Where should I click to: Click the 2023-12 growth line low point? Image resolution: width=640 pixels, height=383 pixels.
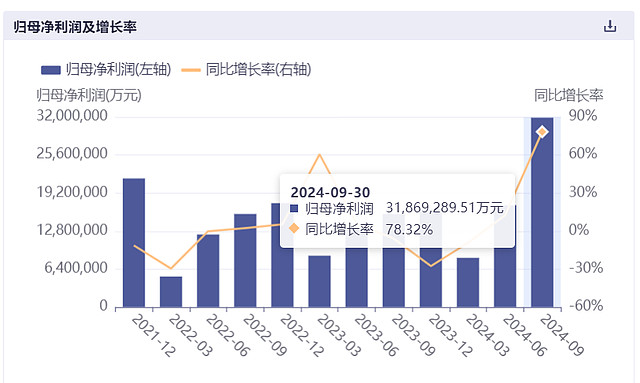(431, 266)
